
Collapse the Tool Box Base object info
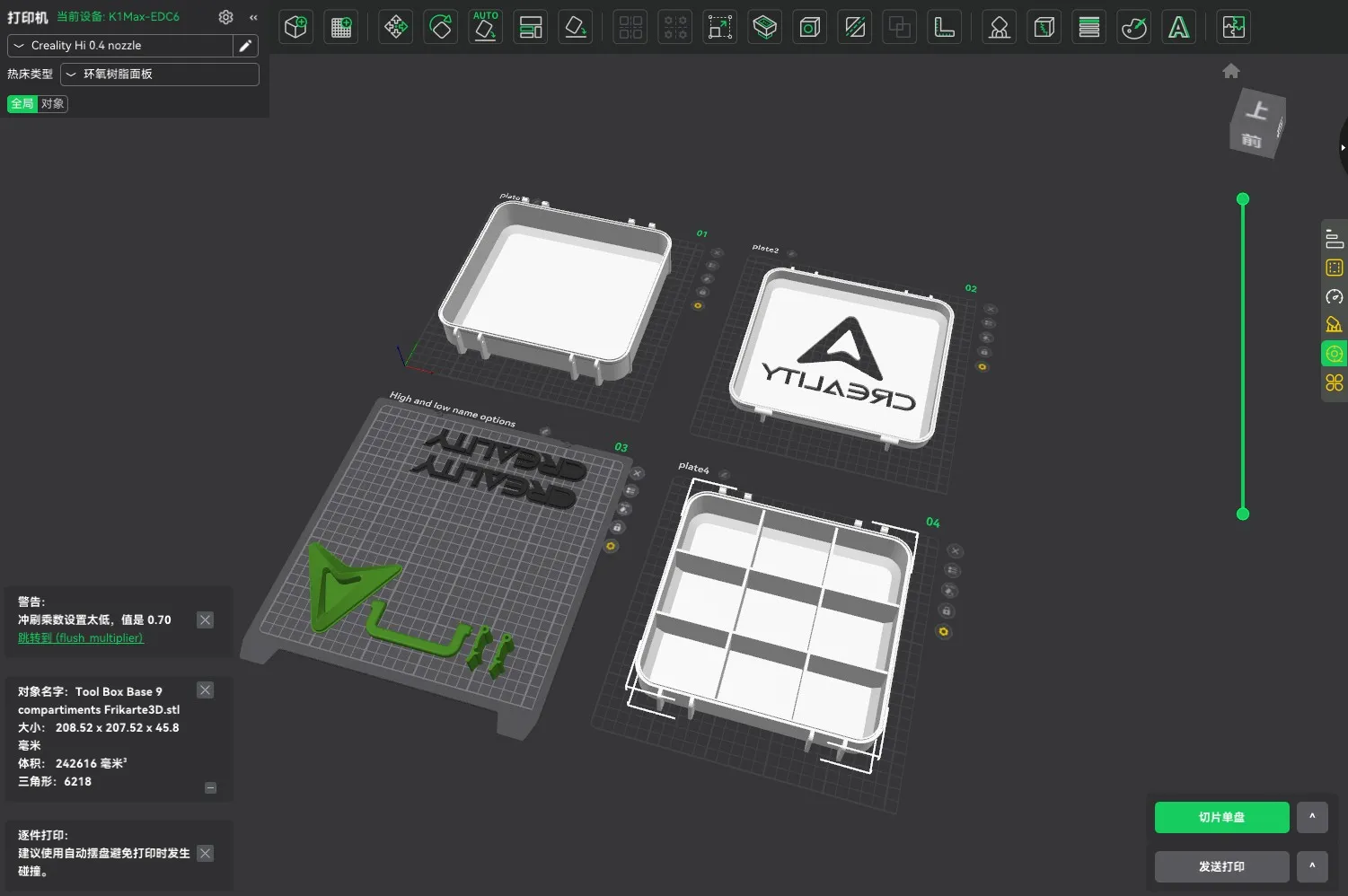(210, 788)
